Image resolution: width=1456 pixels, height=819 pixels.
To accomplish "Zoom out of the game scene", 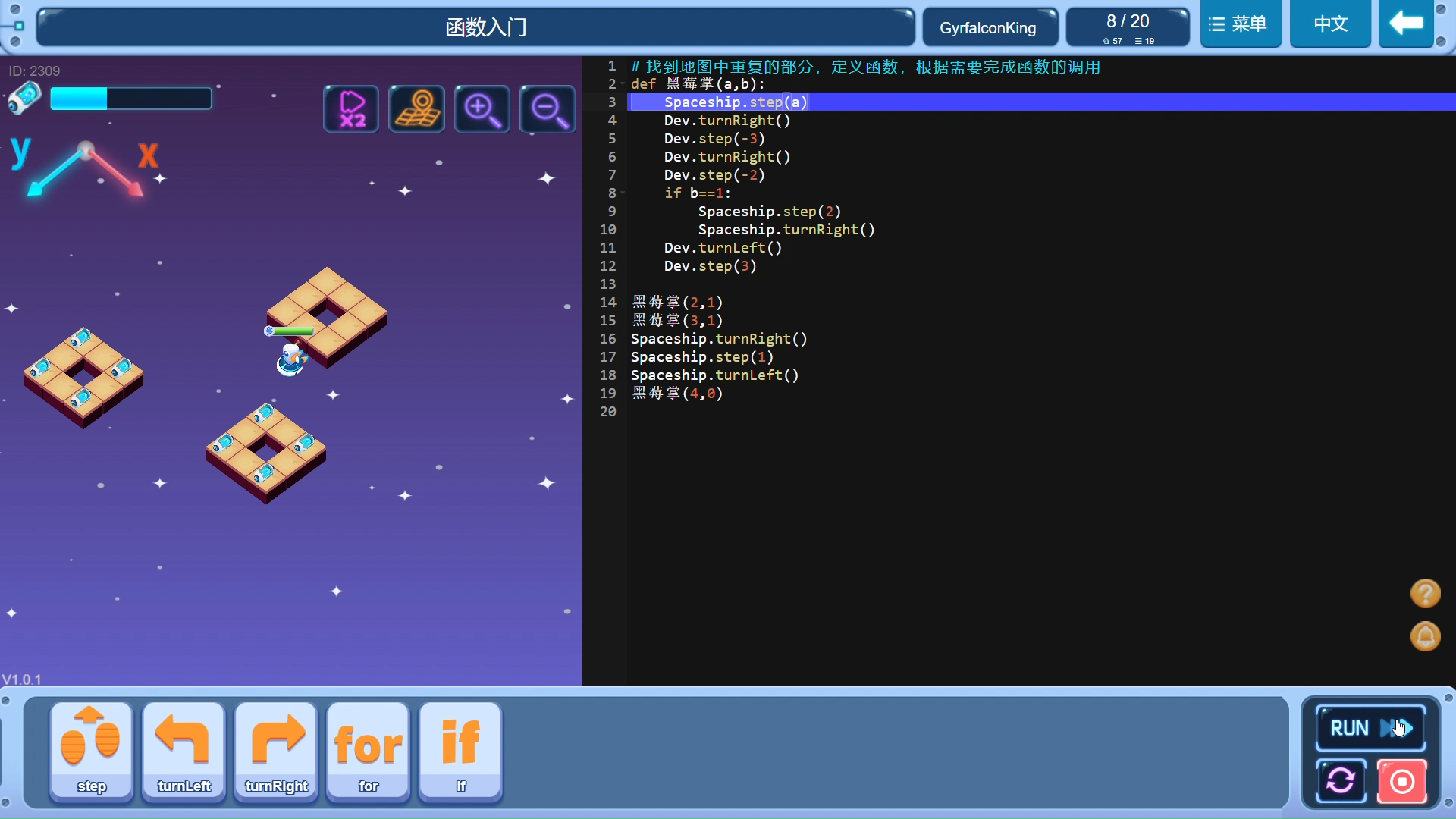I will coord(548,108).
